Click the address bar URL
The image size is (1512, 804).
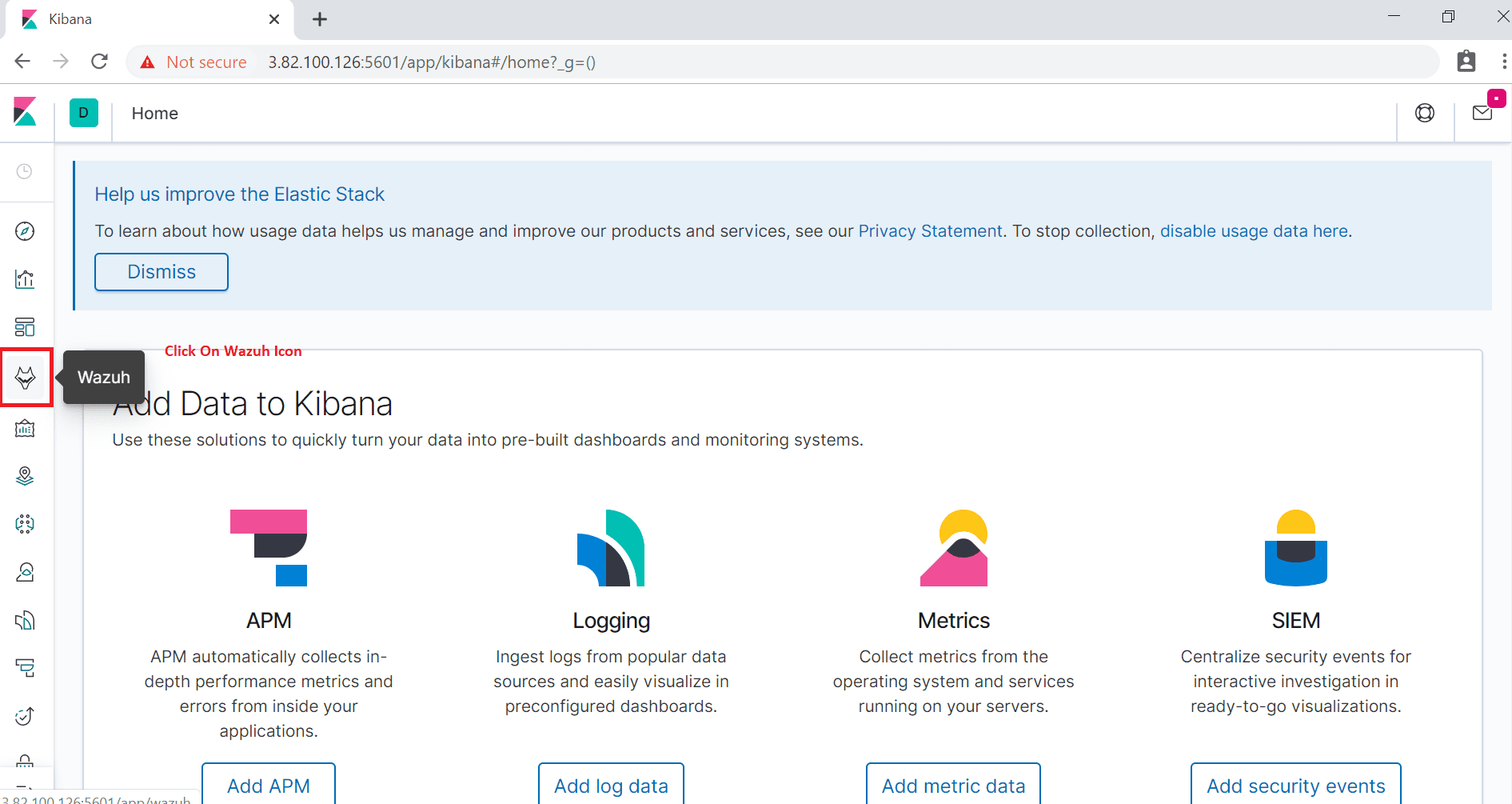pyautogui.click(x=432, y=62)
